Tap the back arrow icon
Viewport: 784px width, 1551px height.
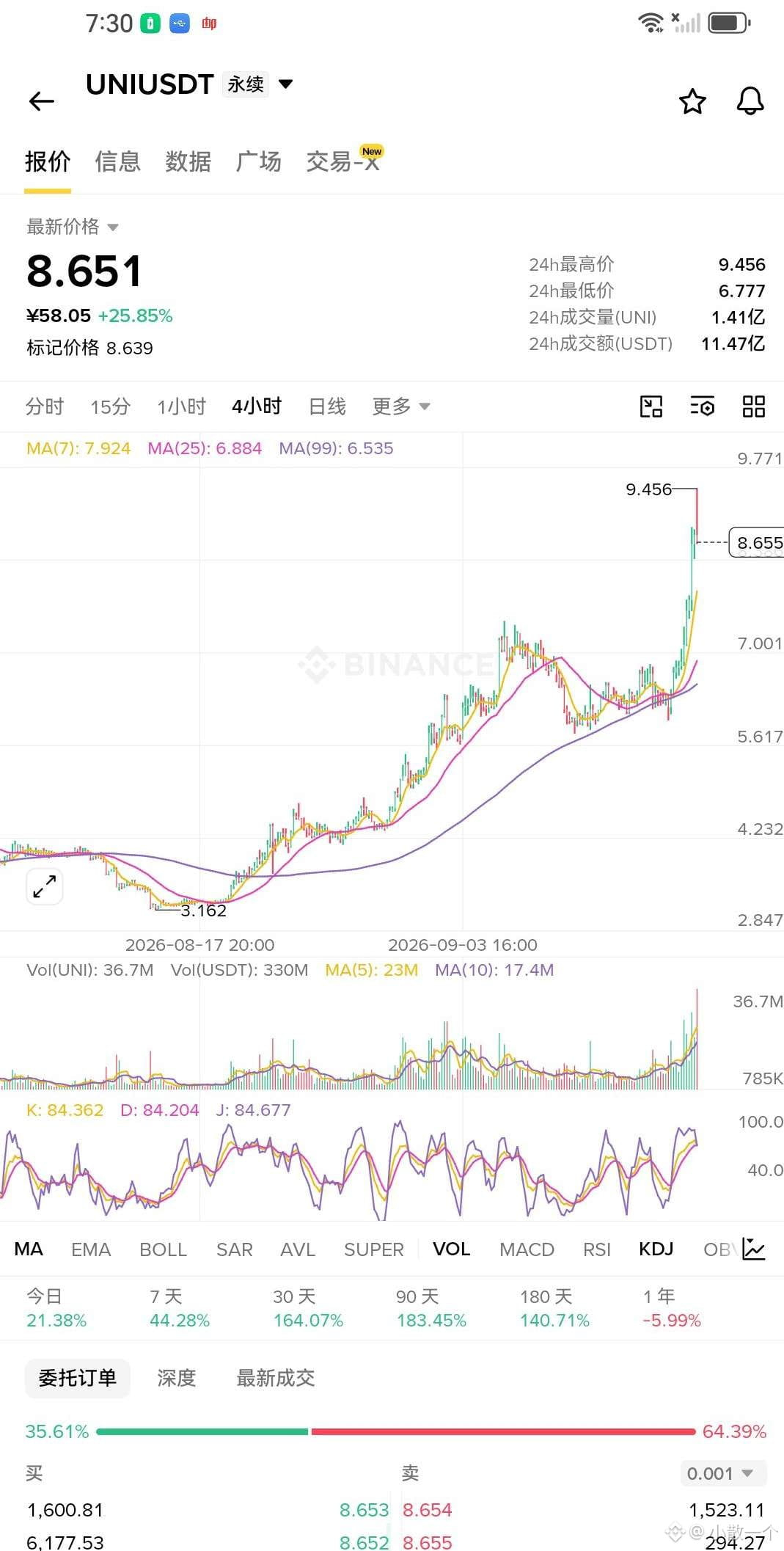[x=42, y=101]
